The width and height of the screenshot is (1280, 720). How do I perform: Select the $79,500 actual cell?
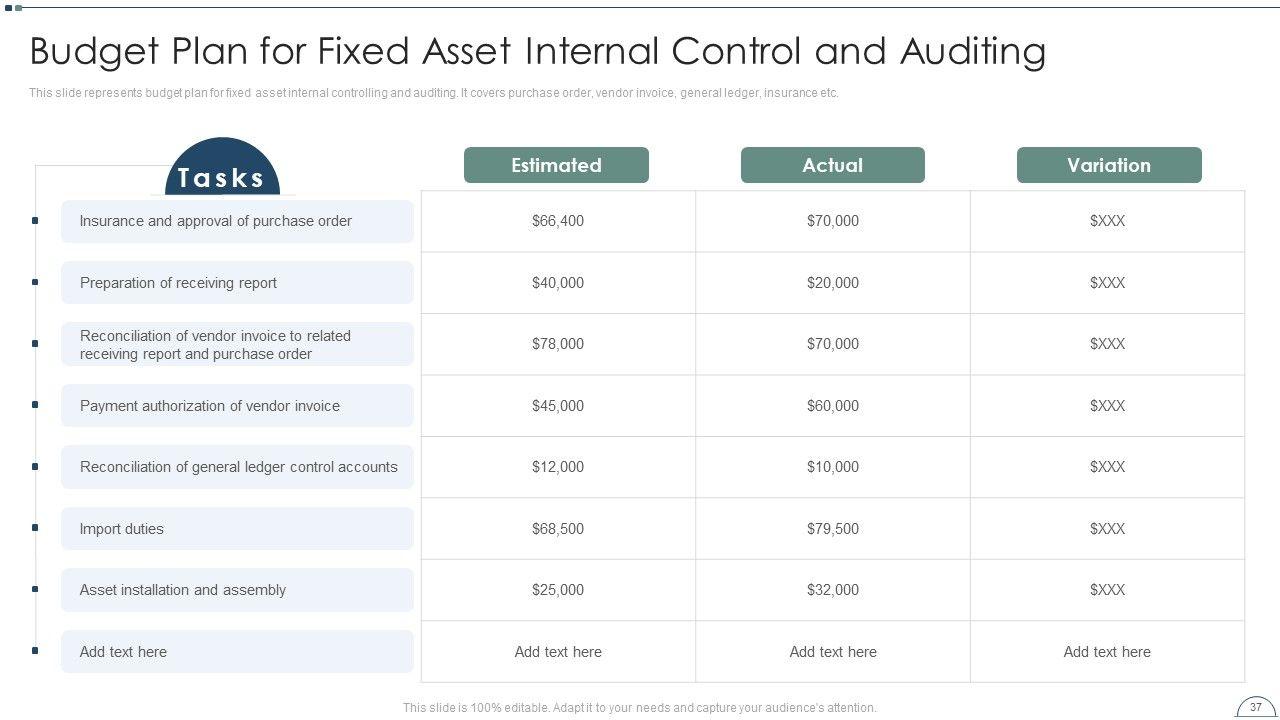(833, 529)
